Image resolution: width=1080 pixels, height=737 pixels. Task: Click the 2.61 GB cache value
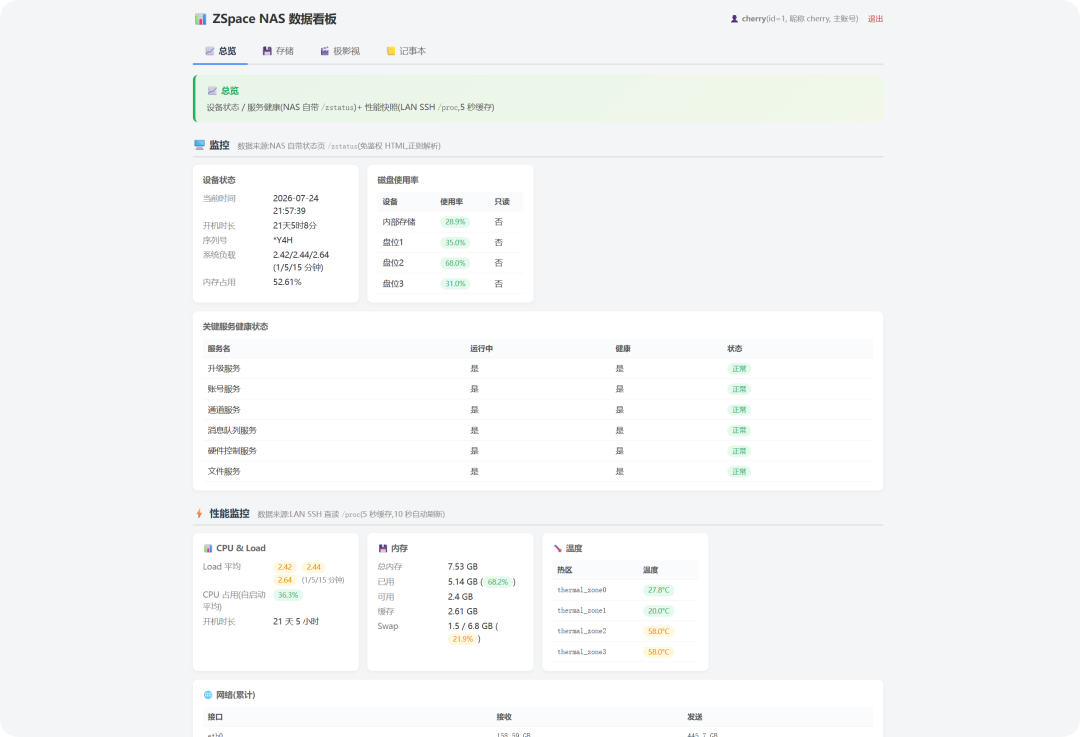coord(463,612)
